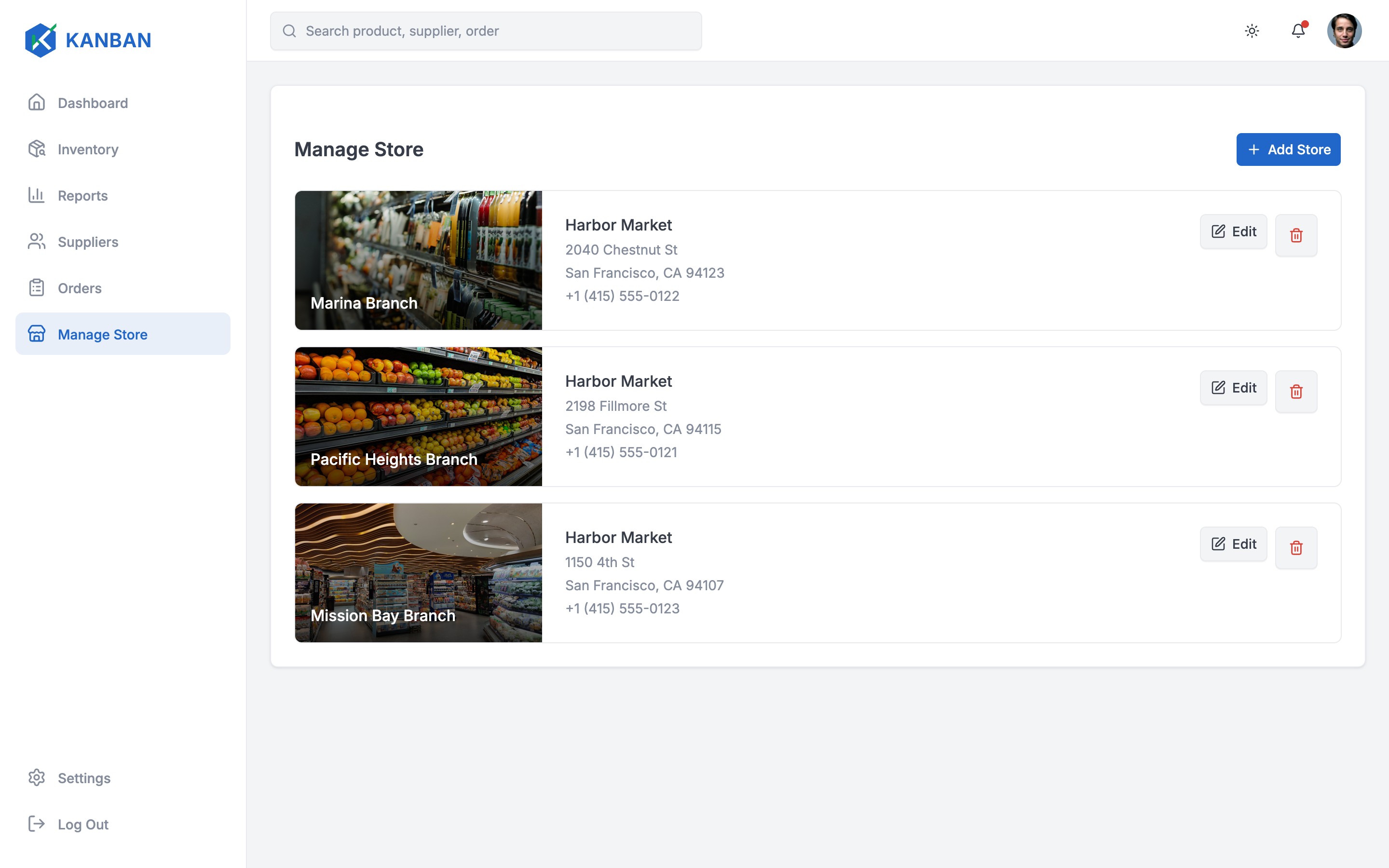Click the Manage Store shop icon
This screenshot has height=868, width=1389.
point(37,334)
